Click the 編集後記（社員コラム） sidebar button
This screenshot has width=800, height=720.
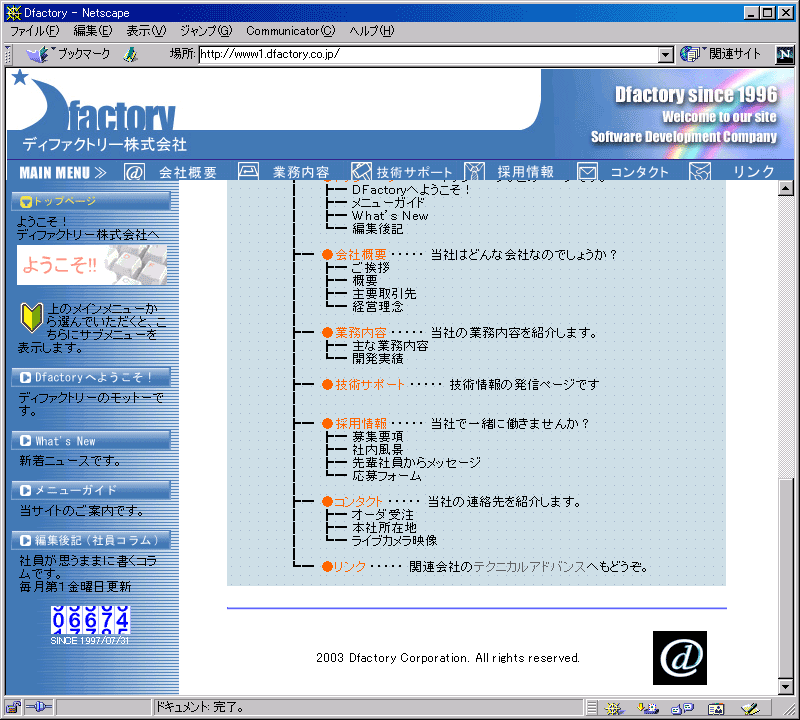91,540
